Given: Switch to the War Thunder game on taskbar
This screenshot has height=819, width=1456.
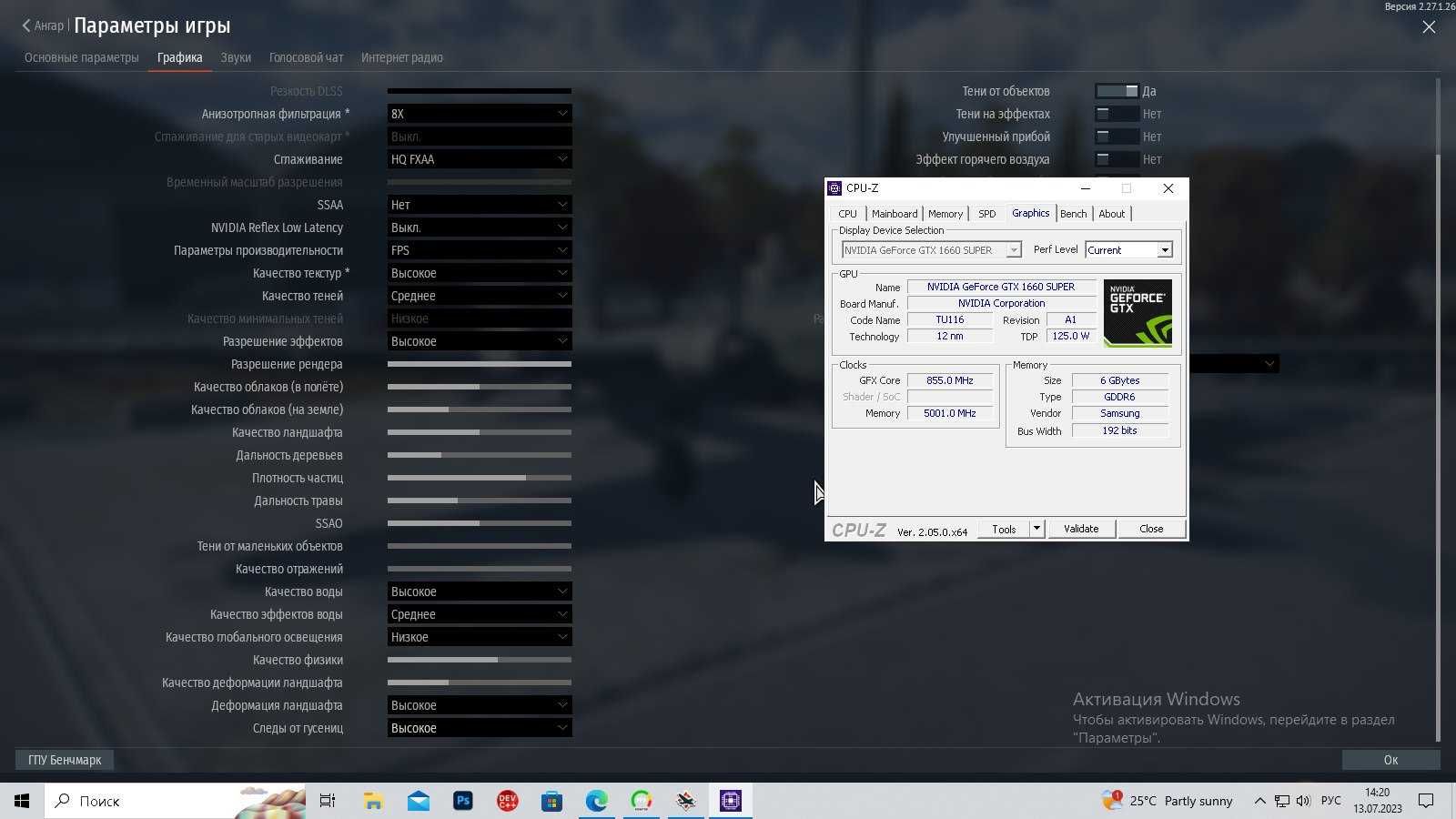Looking at the screenshot, I should pyautogui.click(x=685, y=801).
